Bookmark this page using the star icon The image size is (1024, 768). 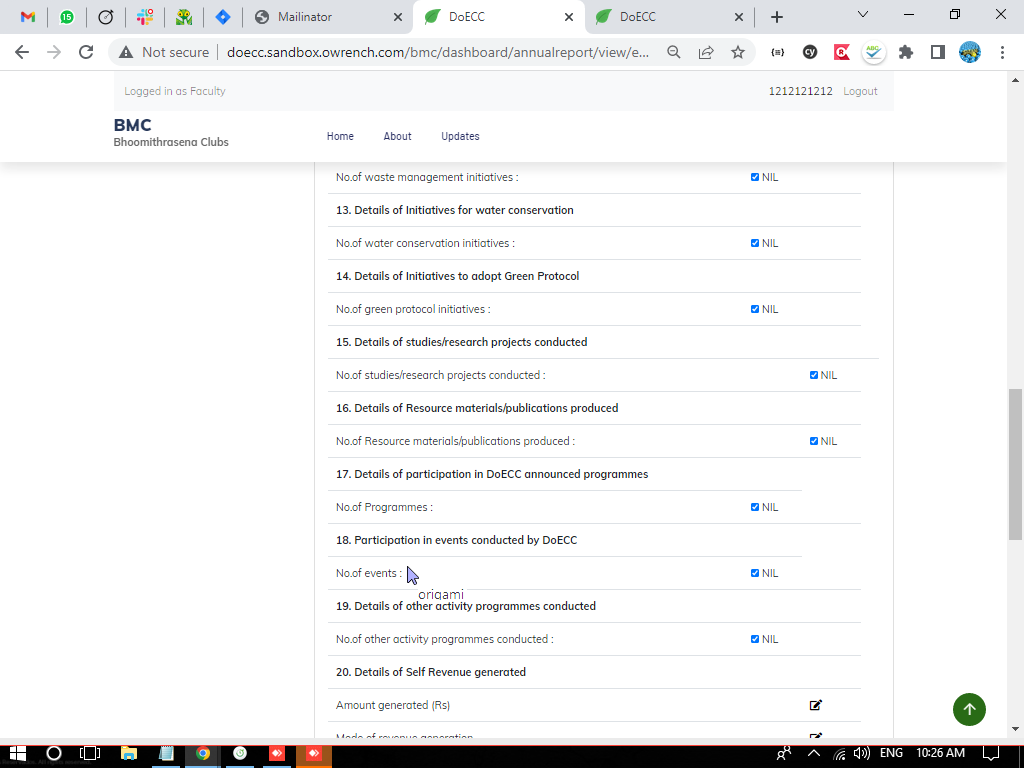738,52
